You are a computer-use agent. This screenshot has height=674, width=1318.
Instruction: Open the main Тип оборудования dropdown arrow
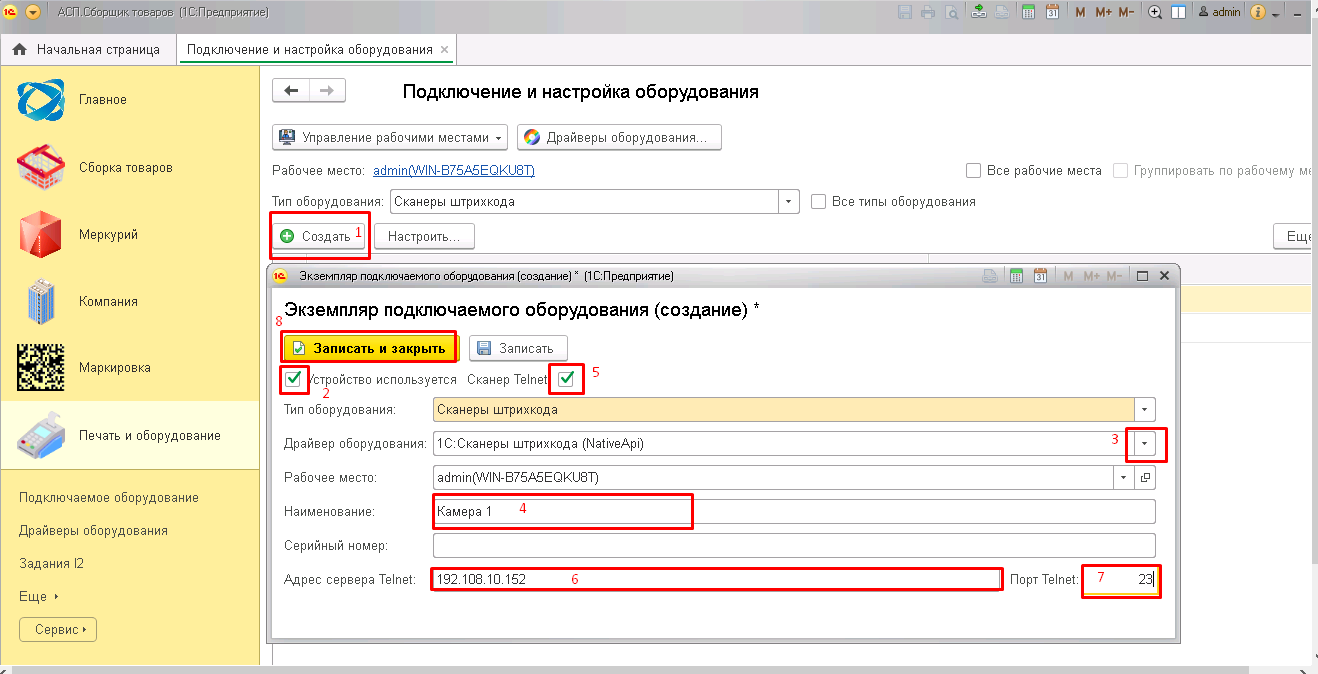click(x=789, y=201)
